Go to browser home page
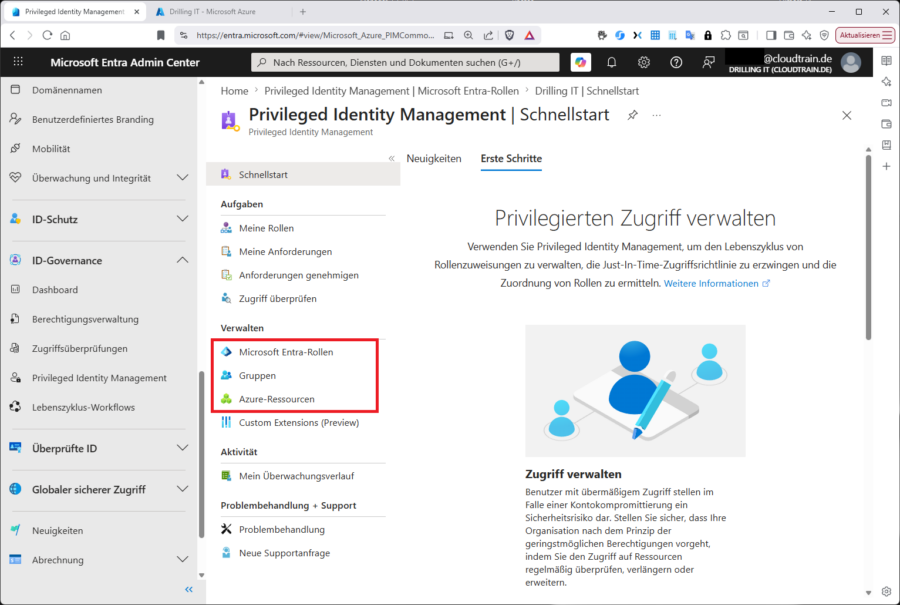 click(65, 35)
